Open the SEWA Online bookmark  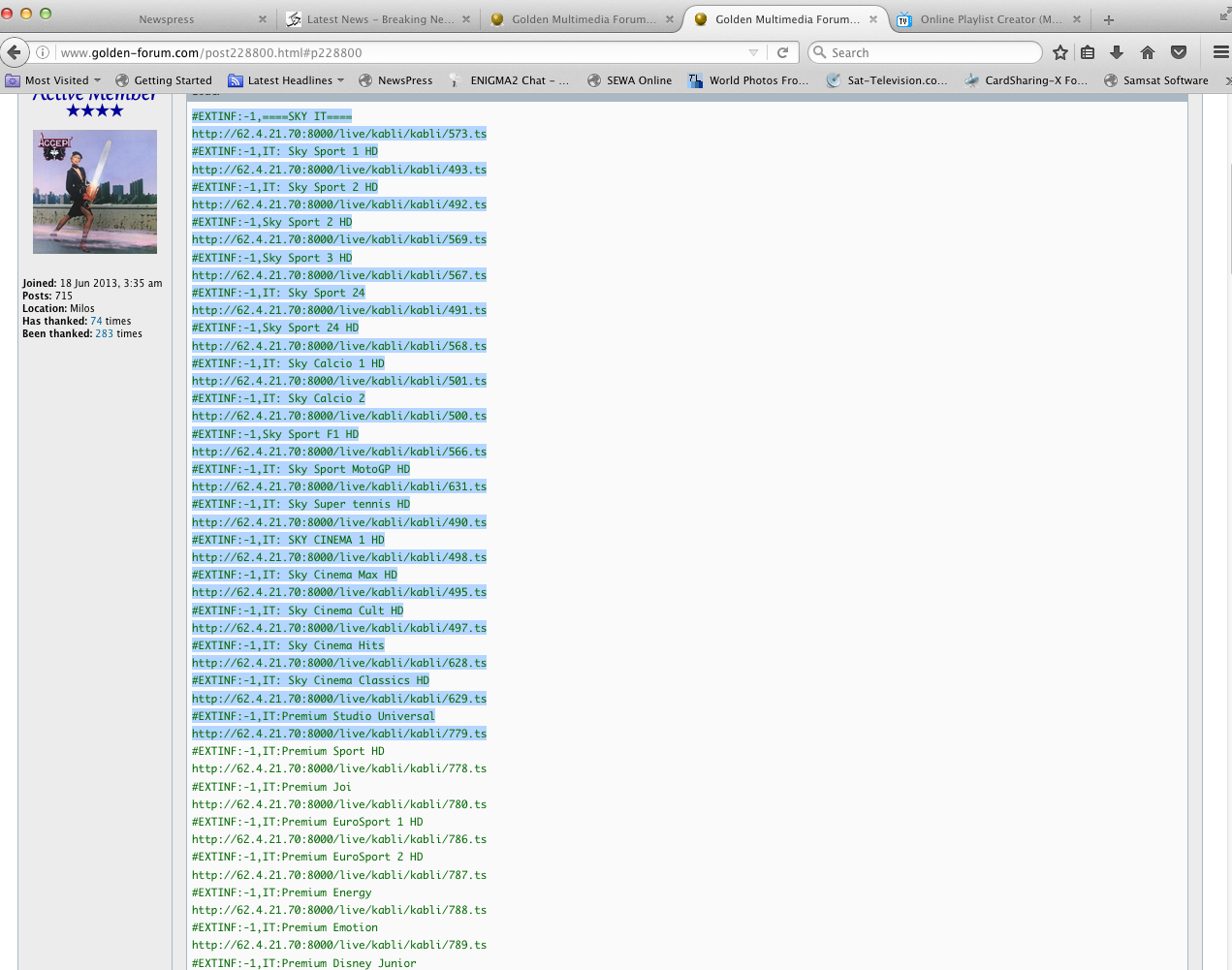tap(629, 80)
